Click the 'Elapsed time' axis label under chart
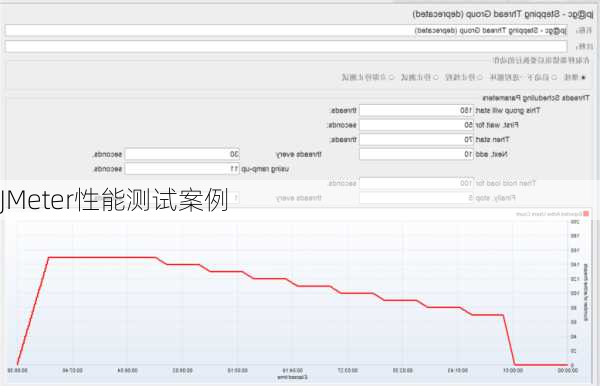600x386 pixels. (292, 377)
